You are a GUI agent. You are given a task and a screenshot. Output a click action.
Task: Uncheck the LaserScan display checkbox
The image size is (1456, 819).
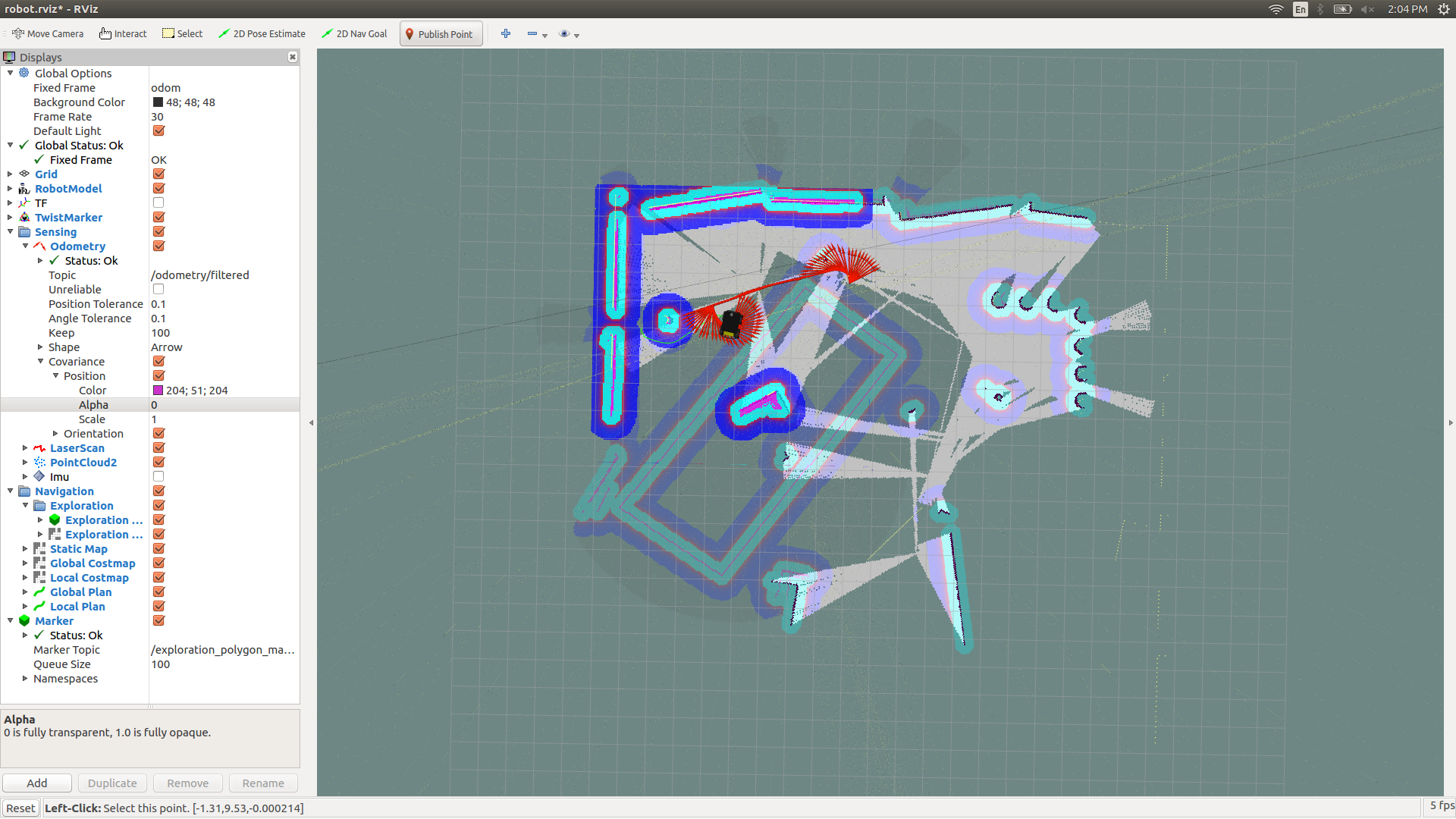coord(158,448)
